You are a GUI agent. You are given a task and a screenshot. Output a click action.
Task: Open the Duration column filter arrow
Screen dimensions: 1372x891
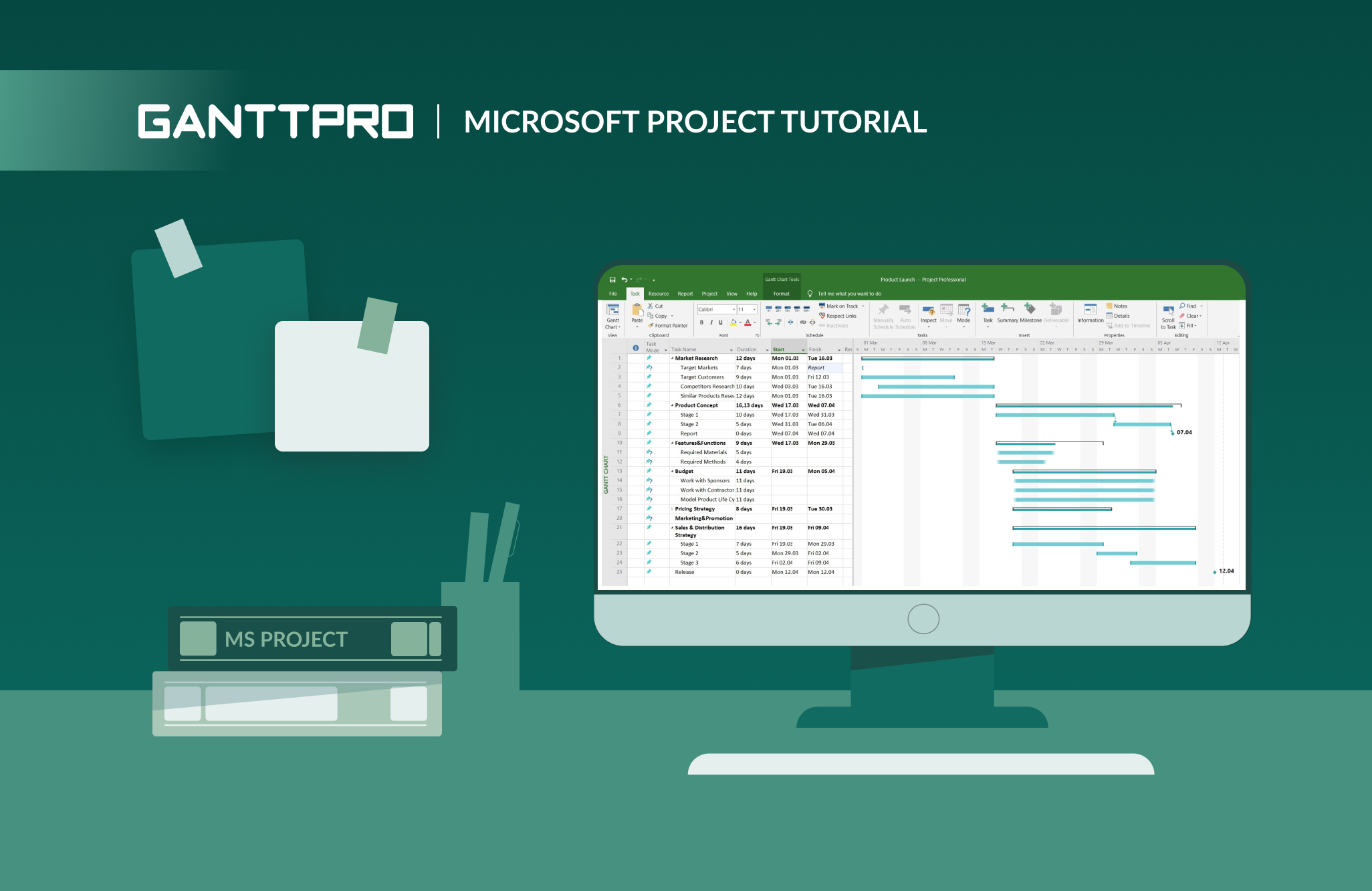(767, 350)
